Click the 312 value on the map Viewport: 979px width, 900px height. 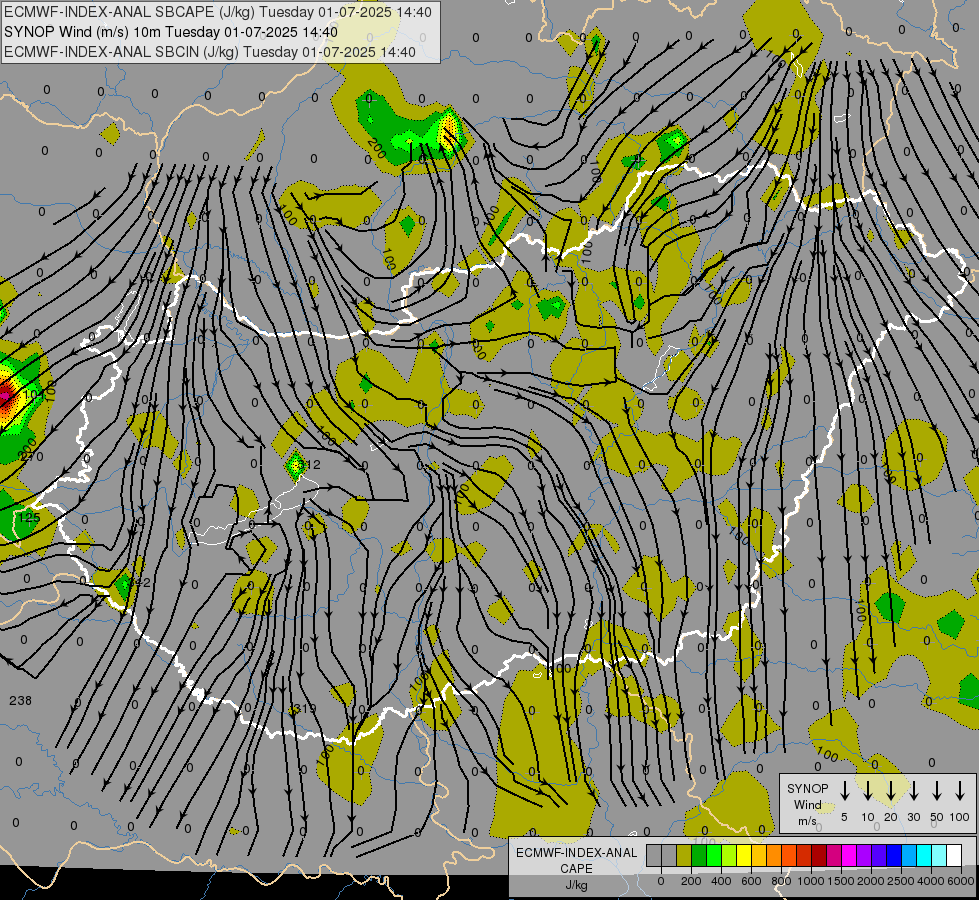pos(309,464)
